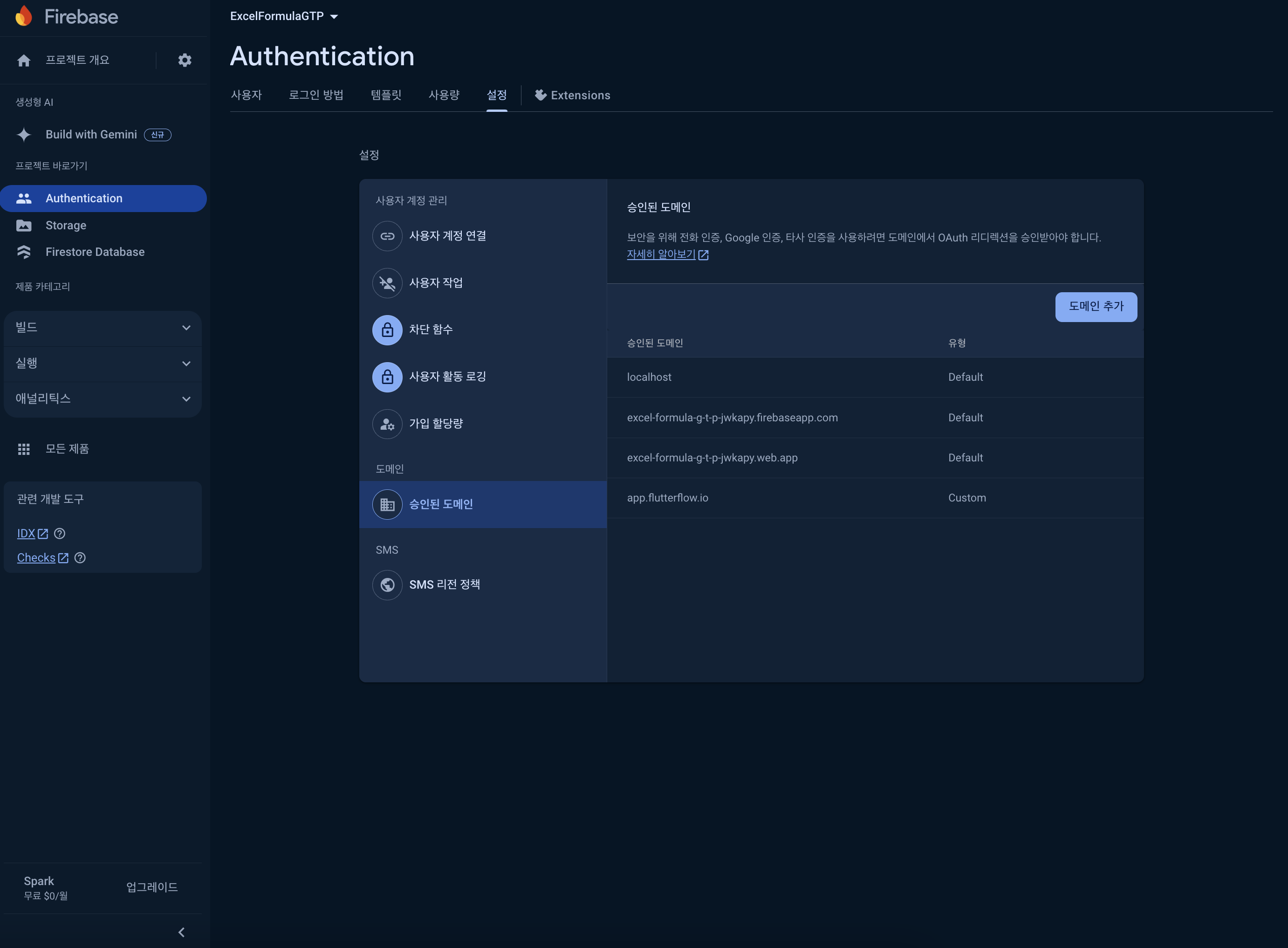The width and height of the screenshot is (1288, 948).
Task: Click the Custom type cell
Action: [967, 498]
